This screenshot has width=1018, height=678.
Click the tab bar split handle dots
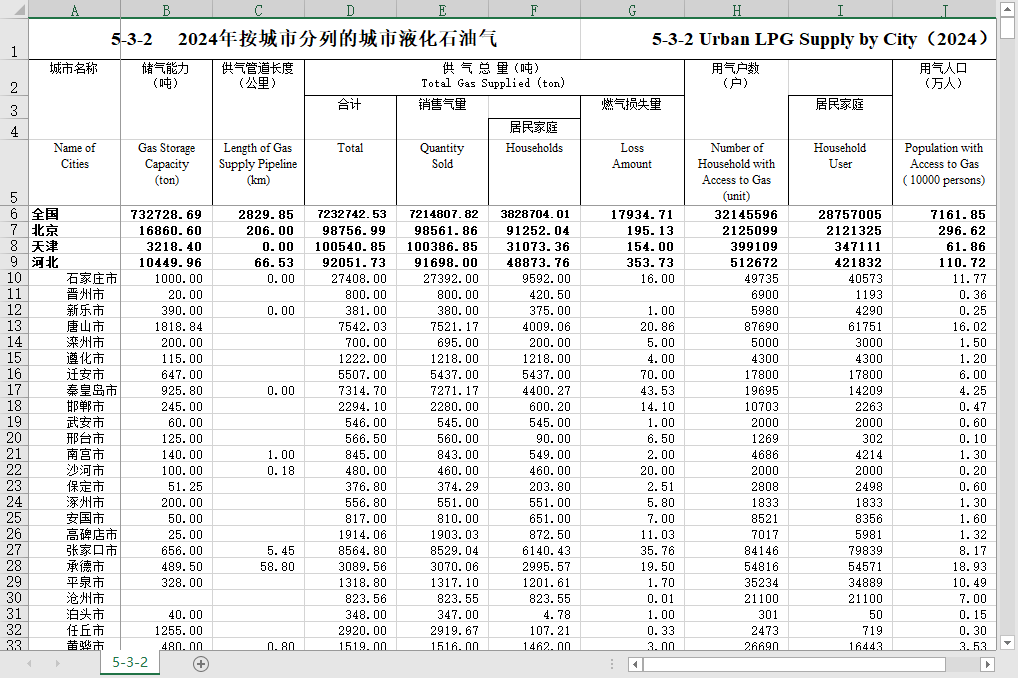point(612,664)
